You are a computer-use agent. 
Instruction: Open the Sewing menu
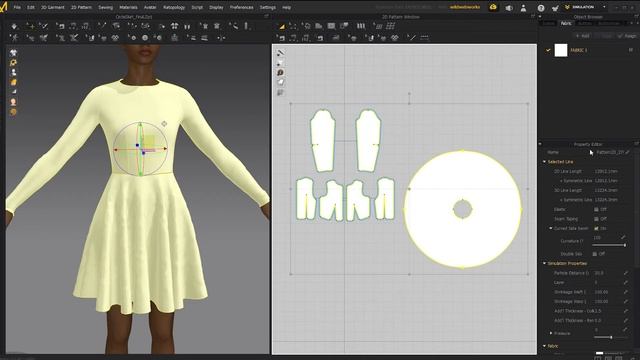point(105,7)
